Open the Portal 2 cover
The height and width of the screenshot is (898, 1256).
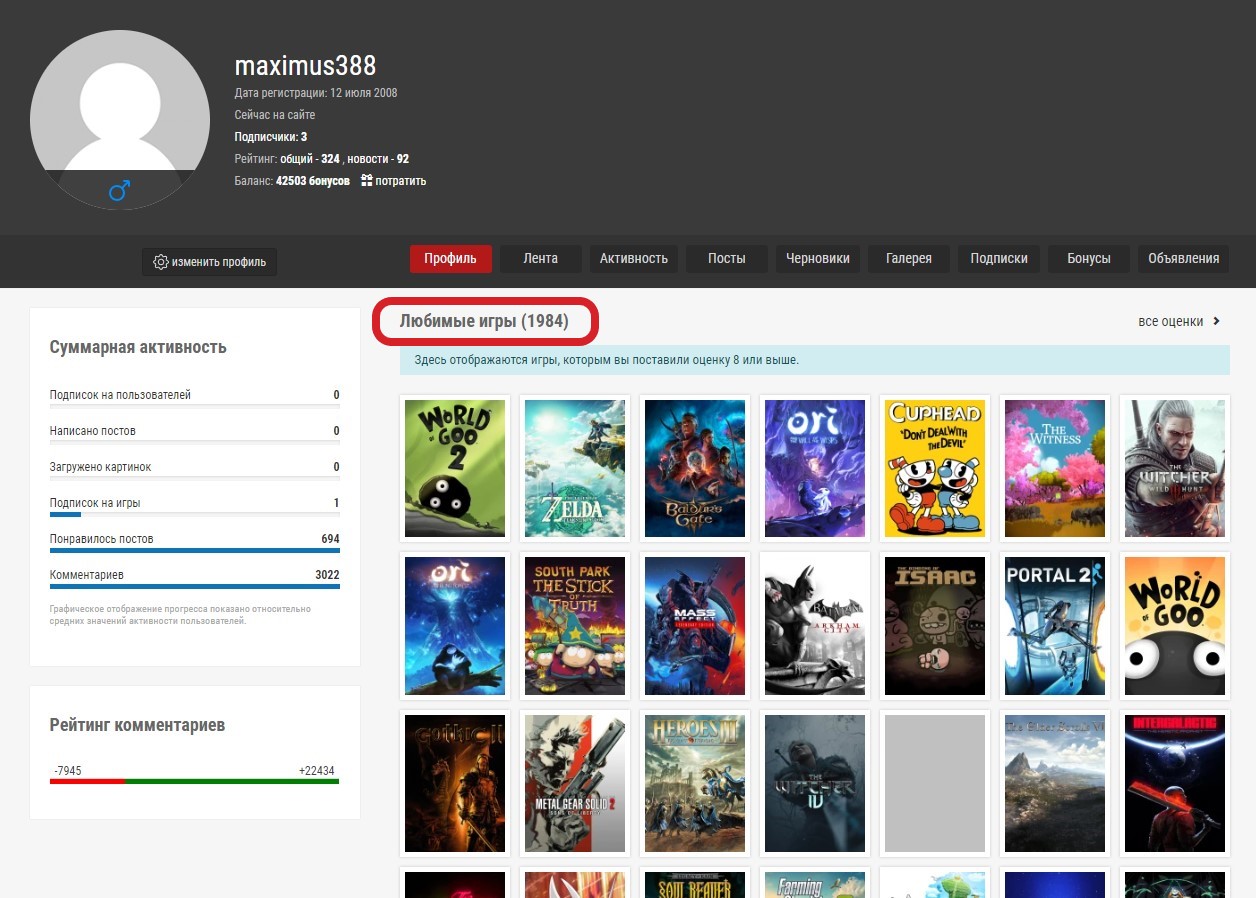coord(1055,626)
